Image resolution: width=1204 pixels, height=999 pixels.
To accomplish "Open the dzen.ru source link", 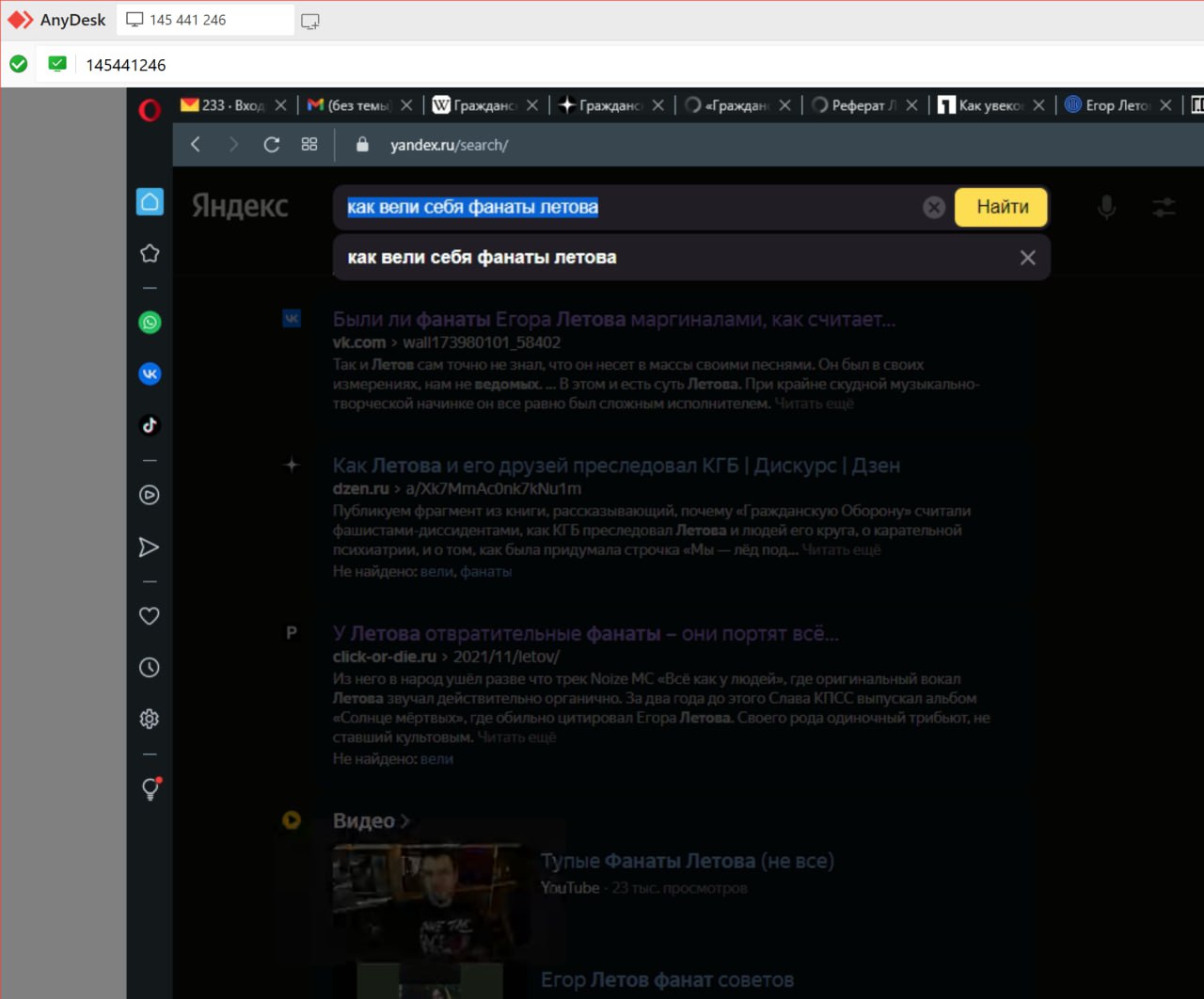I will (x=360, y=488).
